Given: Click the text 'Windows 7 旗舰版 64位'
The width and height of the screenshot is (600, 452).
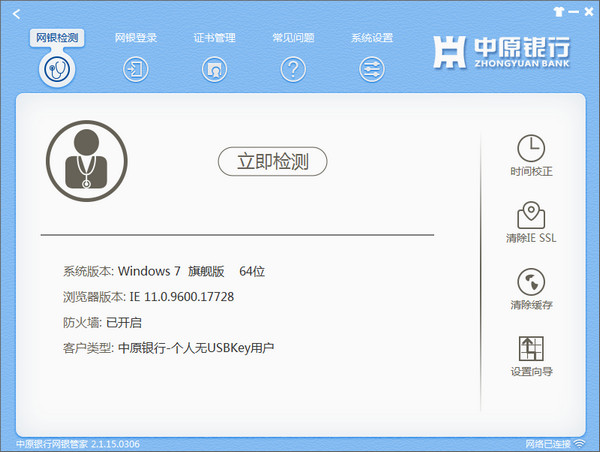Looking at the screenshot, I should pyautogui.click(x=191, y=271).
